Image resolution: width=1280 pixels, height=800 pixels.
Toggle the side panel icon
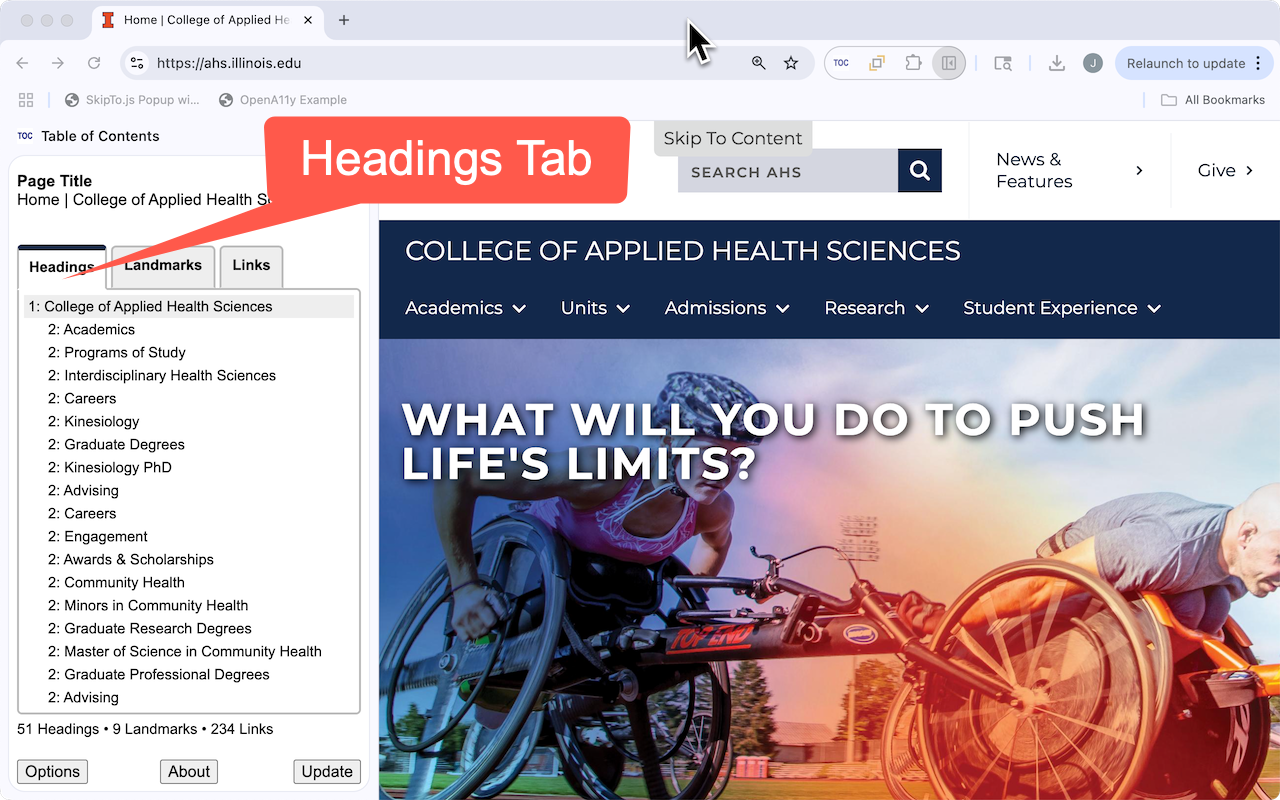[949, 63]
